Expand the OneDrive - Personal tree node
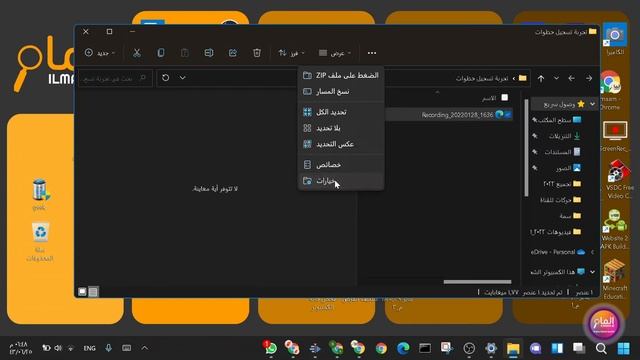Image resolution: width=640 pixels, height=360 pixels. (592, 252)
